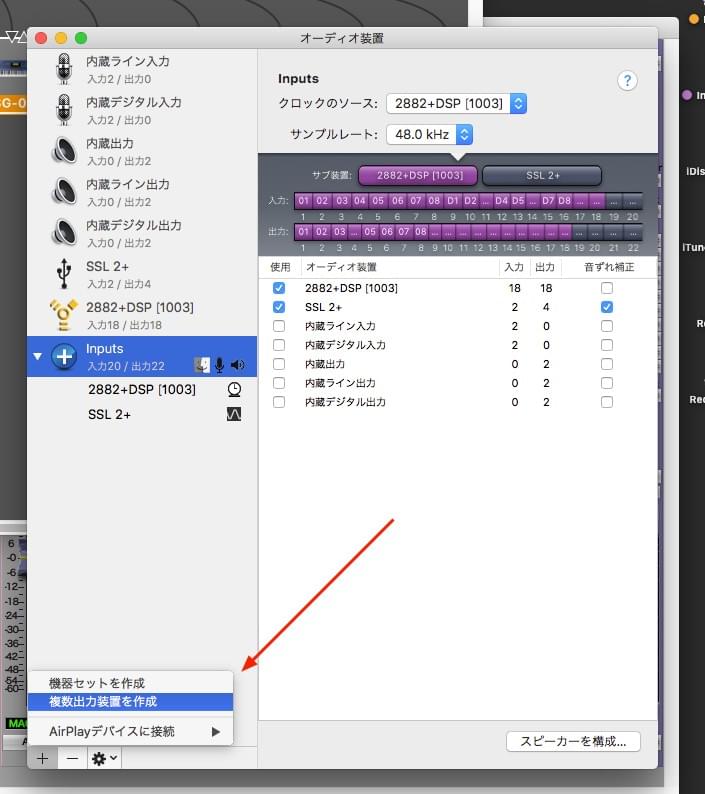Collapse the Inputs aggregate device triangle
Screen dimensions: 705x794
click(x=37, y=356)
